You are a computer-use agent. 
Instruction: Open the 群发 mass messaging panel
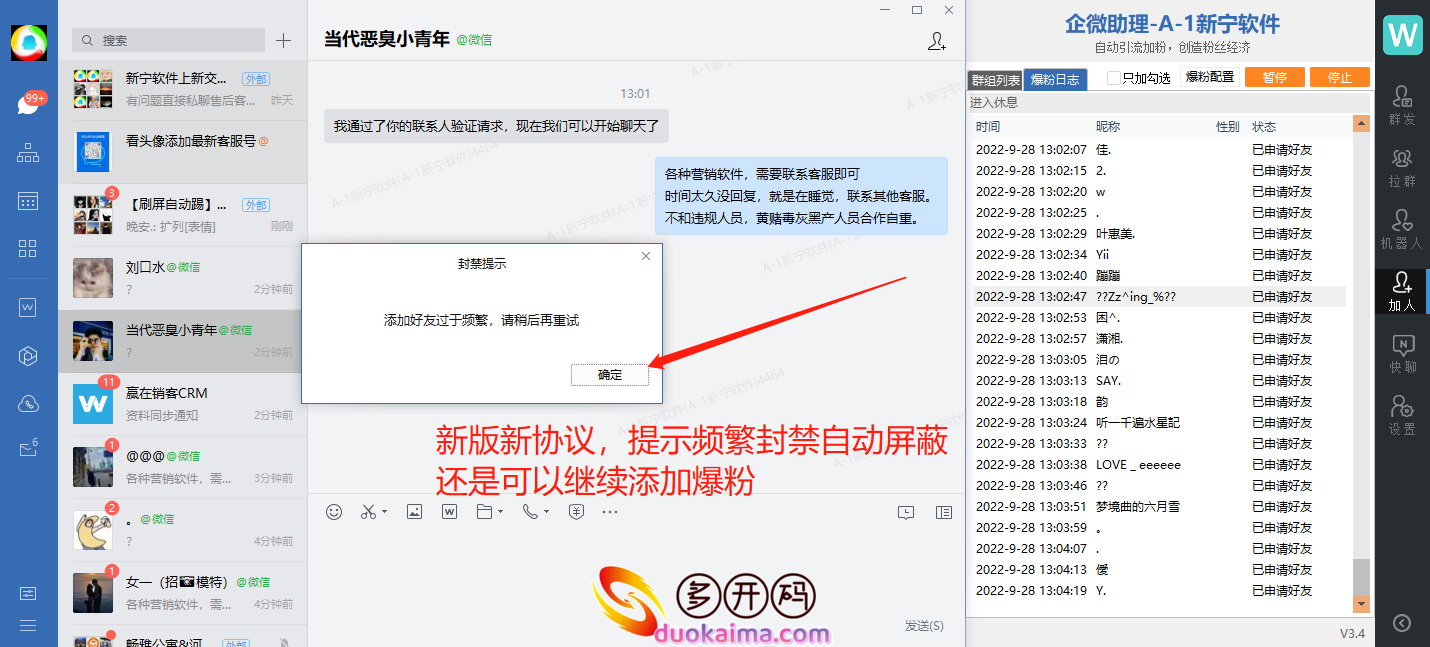[1402, 104]
